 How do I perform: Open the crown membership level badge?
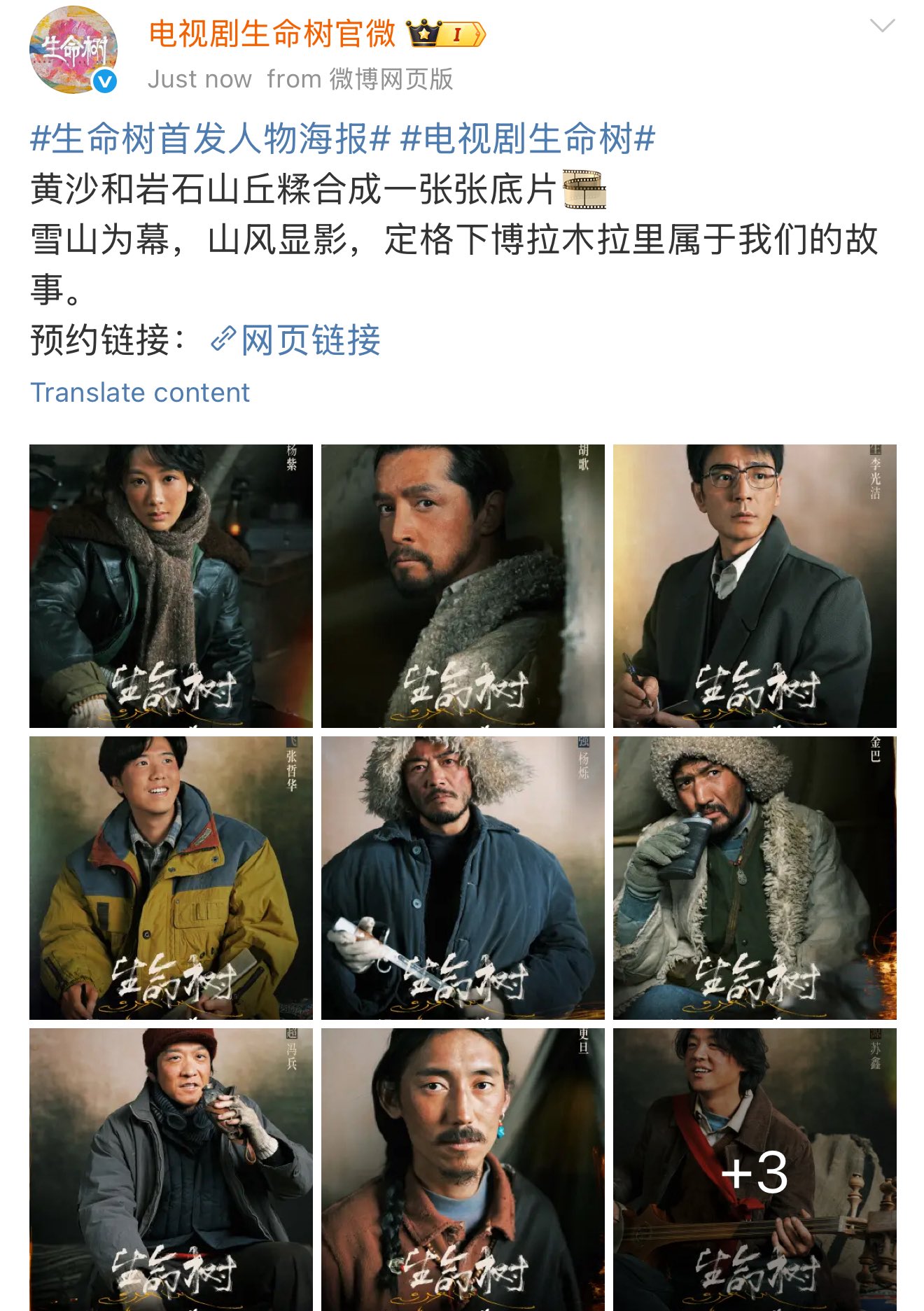point(446,34)
